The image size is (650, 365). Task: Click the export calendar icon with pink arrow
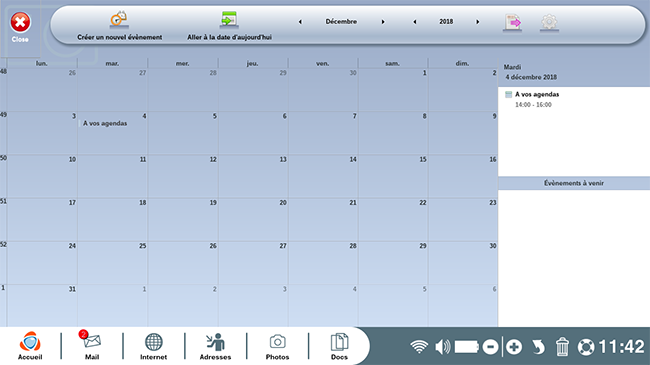click(x=513, y=22)
